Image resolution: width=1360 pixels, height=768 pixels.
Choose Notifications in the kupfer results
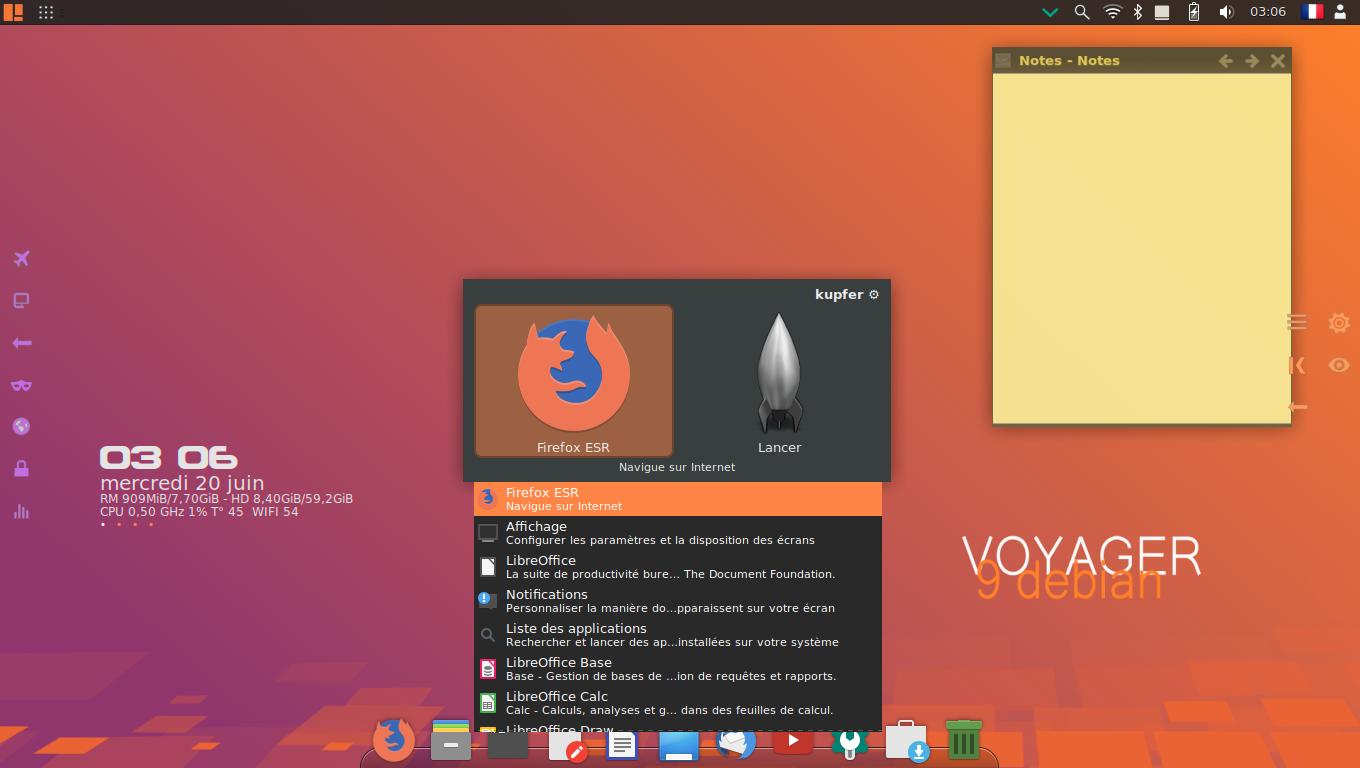point(678,600)
